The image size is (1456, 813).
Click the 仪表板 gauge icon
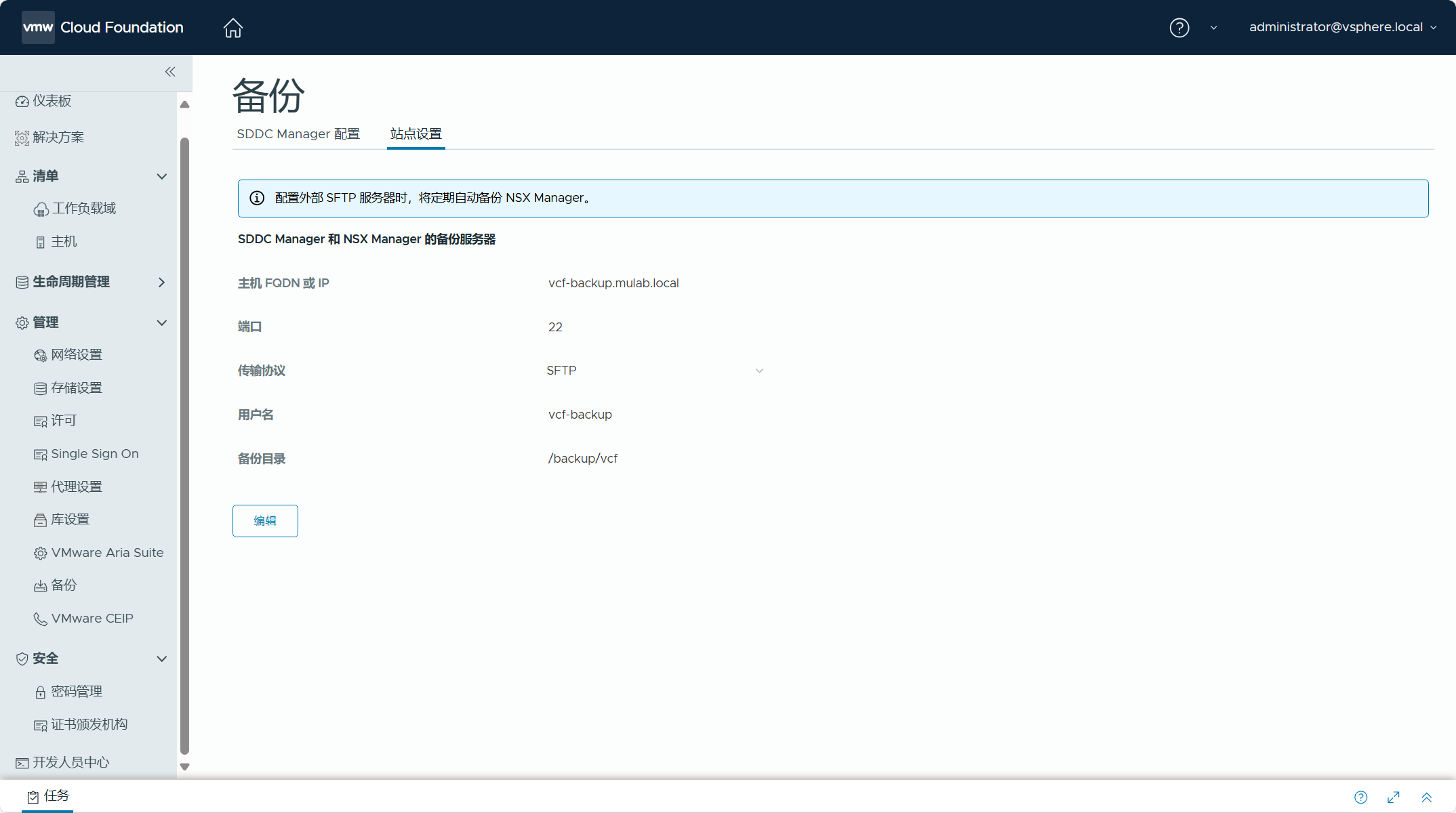[x=22, y=102]
